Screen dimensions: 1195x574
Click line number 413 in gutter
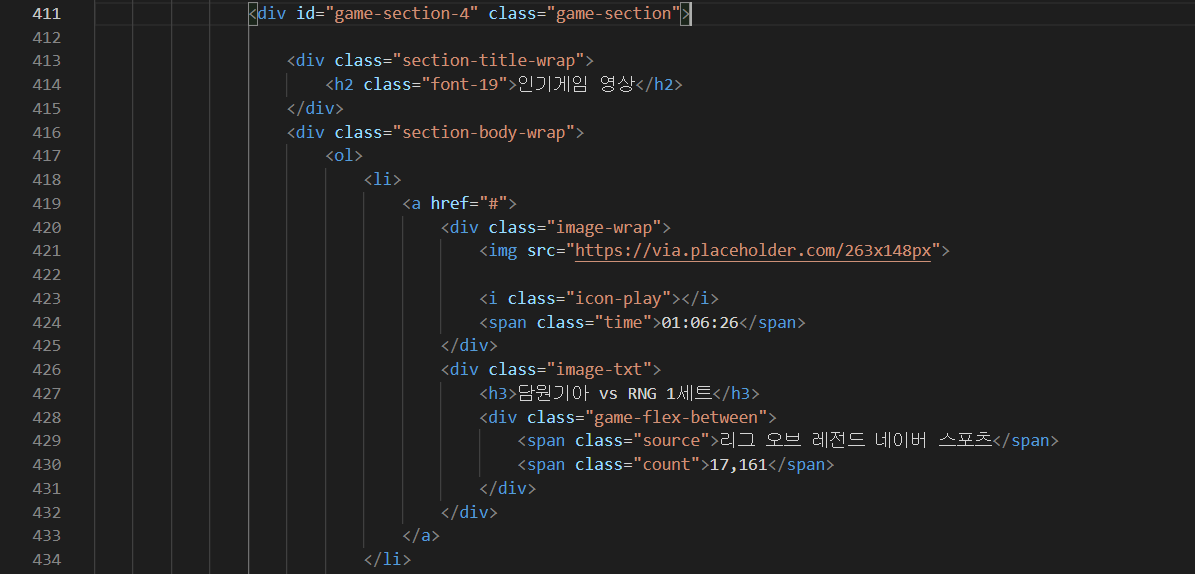(47, 60)
